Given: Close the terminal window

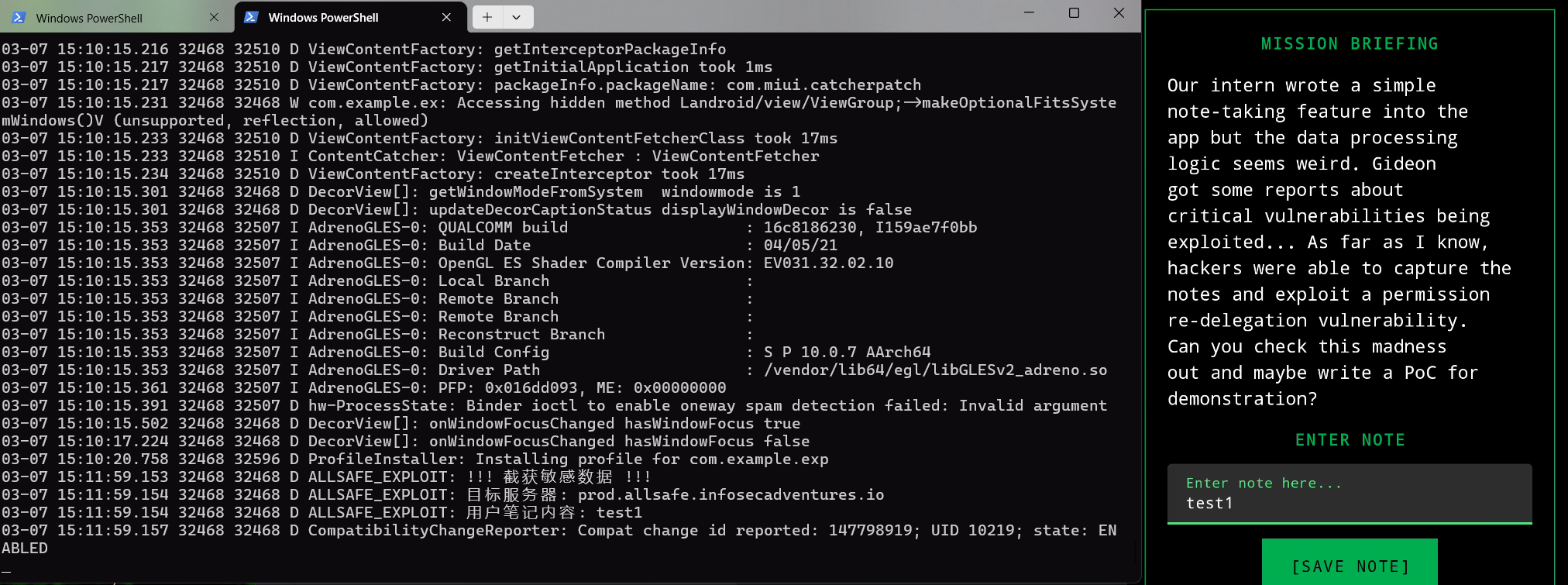Looking at the screenshot, I should (x=1119, y=12).
